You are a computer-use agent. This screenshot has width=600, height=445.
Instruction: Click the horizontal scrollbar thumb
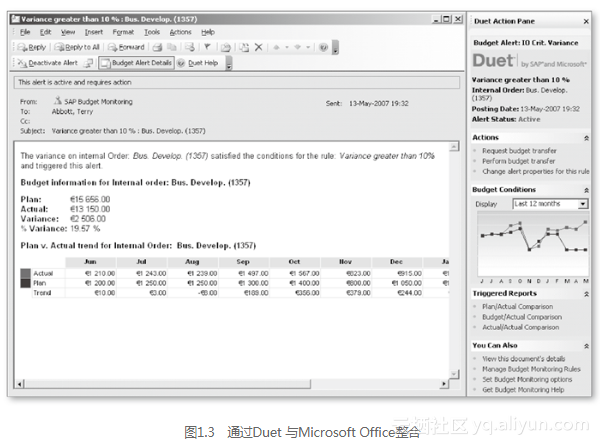[x=168, y=384]
